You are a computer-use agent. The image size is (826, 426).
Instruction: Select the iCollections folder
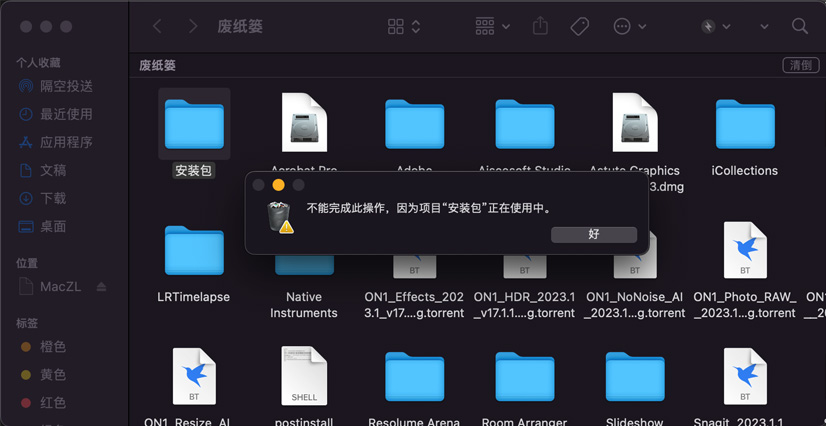744,125
